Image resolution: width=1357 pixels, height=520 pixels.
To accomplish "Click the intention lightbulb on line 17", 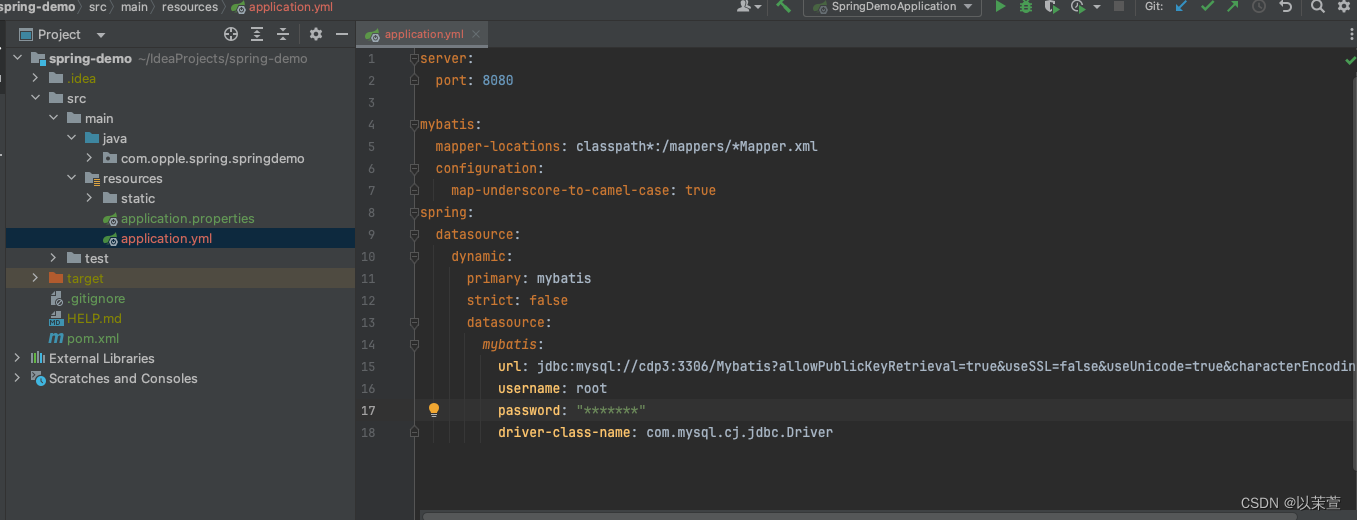I will [x=434, y=410].
